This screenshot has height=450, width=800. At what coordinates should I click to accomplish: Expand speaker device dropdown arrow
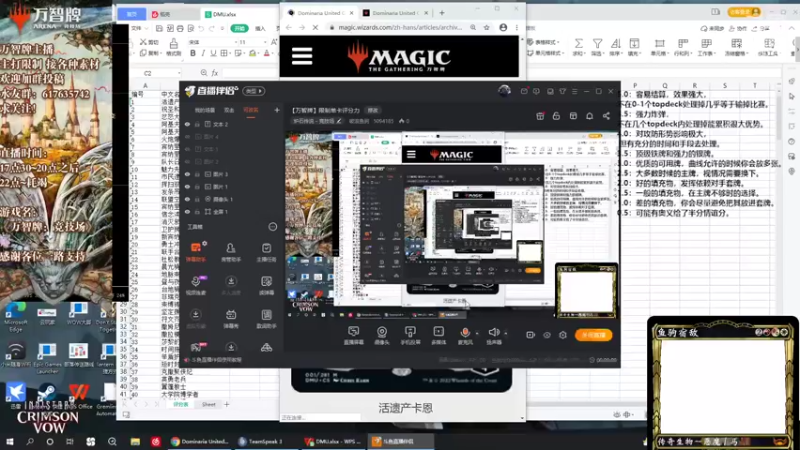click(506, 334)
